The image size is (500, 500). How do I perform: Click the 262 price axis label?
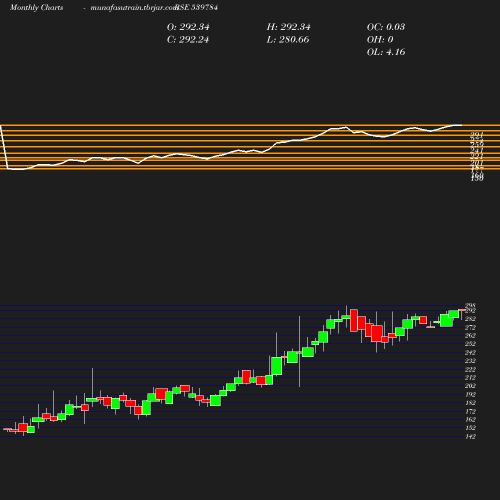(x=470, y=336)
